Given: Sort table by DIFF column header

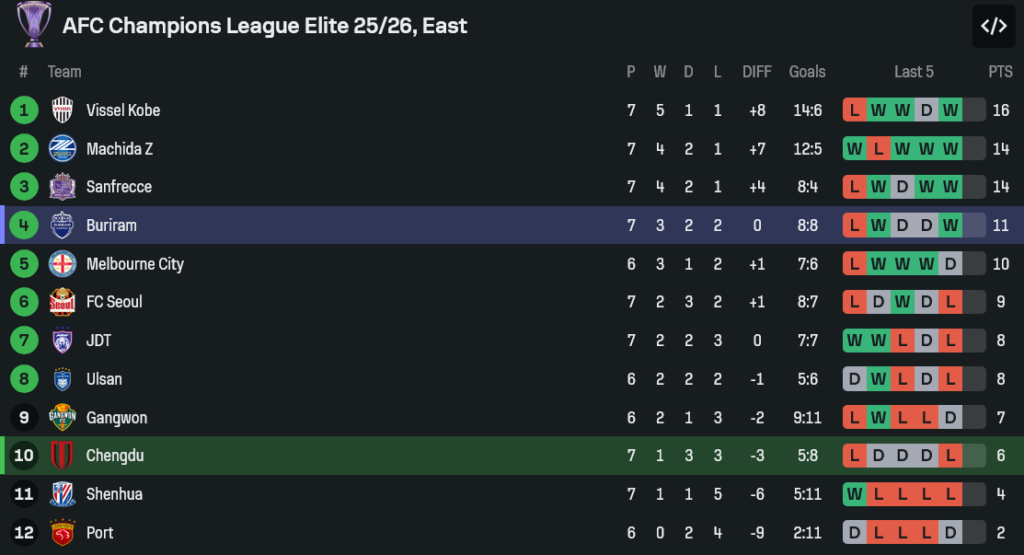Looking at the screenshot, I should [757, 72].
